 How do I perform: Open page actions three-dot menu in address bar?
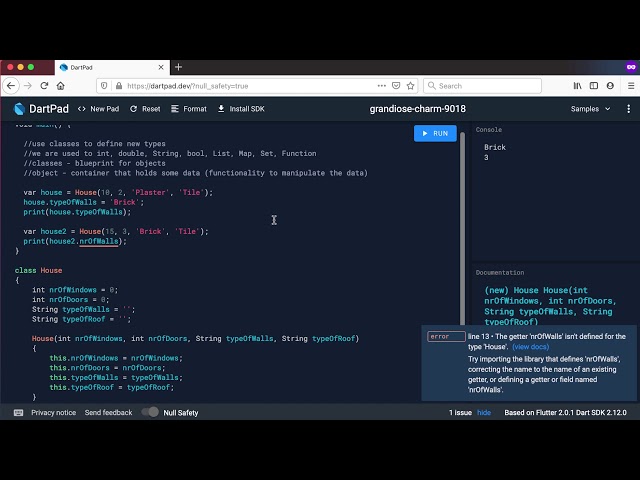coord(382,86)
